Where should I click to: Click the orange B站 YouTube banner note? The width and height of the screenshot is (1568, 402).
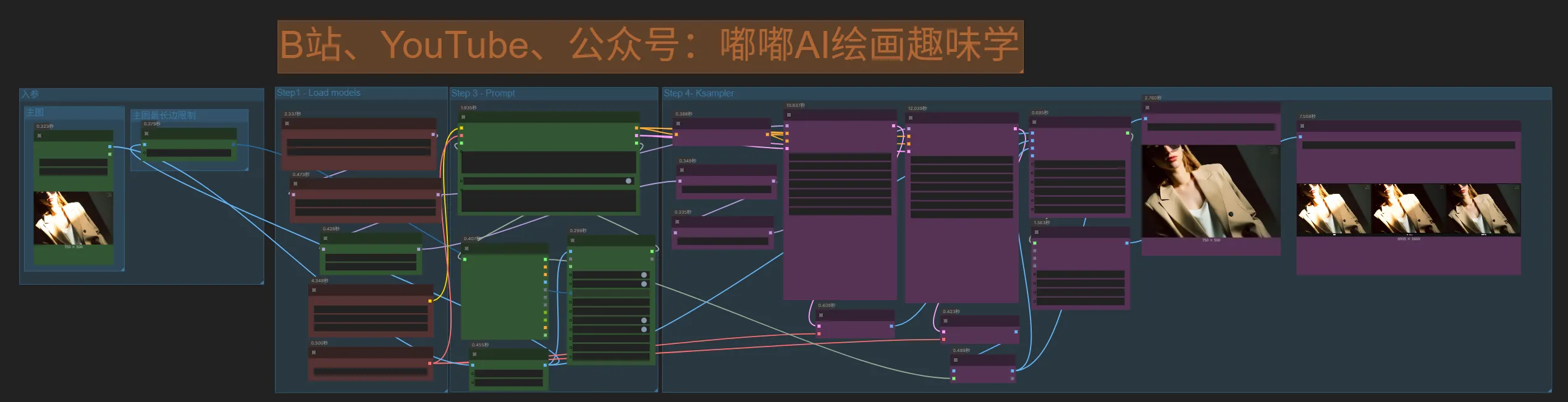coord(650,46)
